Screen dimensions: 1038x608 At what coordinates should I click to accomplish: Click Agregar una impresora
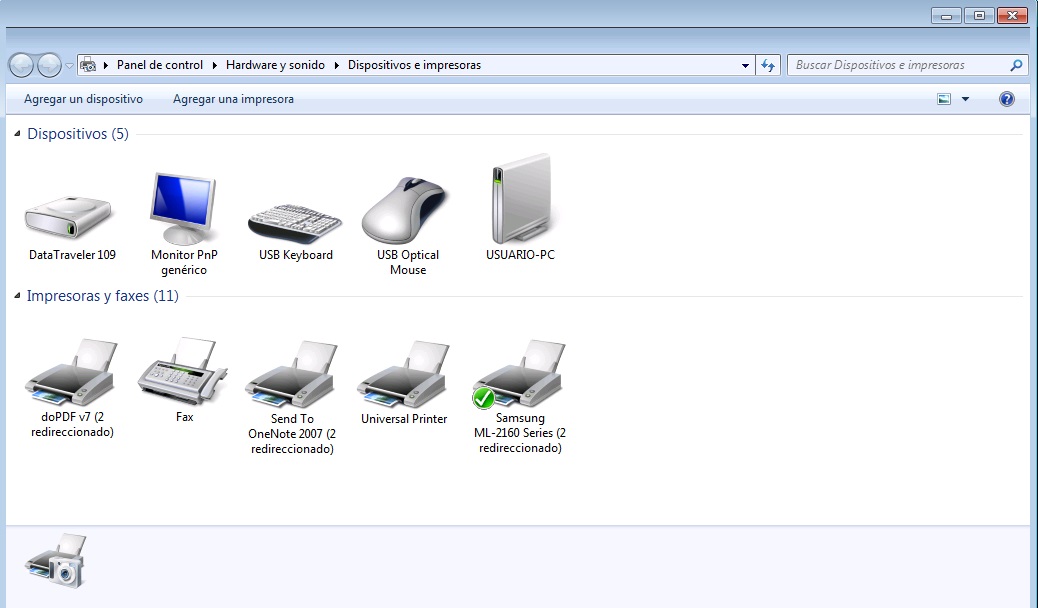tap(233, 99)
